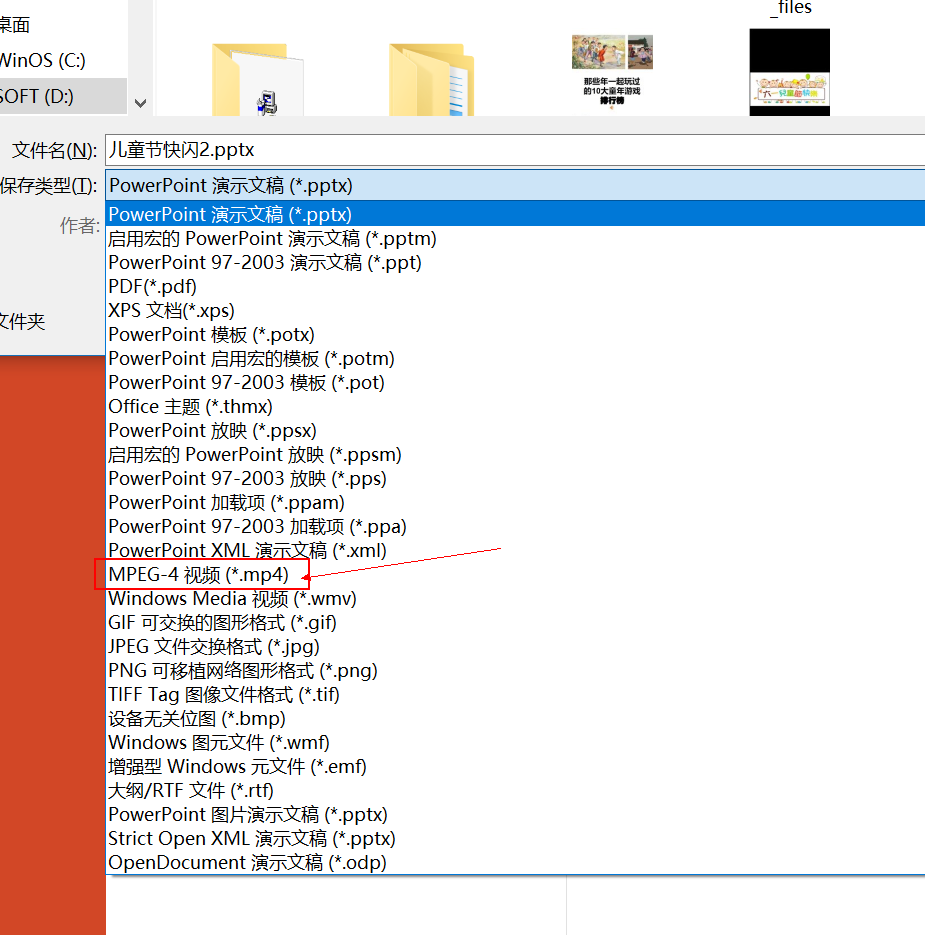
Task: Select MPEG-4 视频 (*.mp4) format
Action: pos(515,574)
